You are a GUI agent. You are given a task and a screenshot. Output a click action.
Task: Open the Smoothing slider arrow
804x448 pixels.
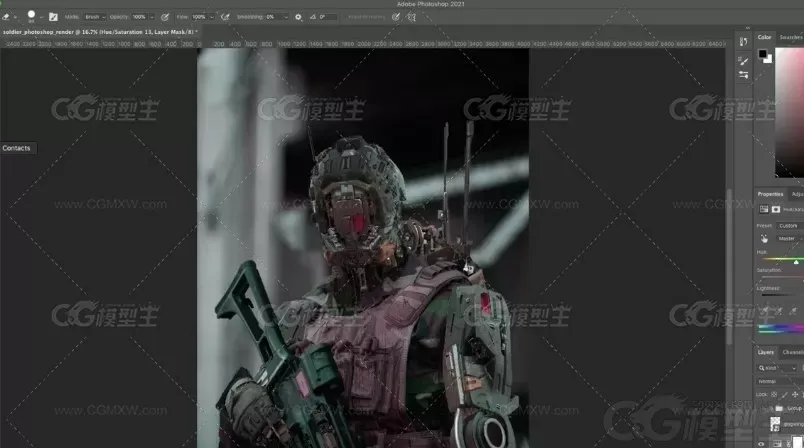tap(286, 17)
